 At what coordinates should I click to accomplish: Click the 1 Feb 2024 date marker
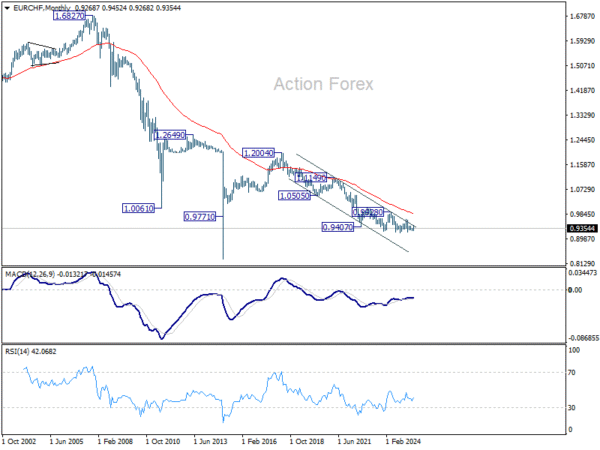click(403, 441)
